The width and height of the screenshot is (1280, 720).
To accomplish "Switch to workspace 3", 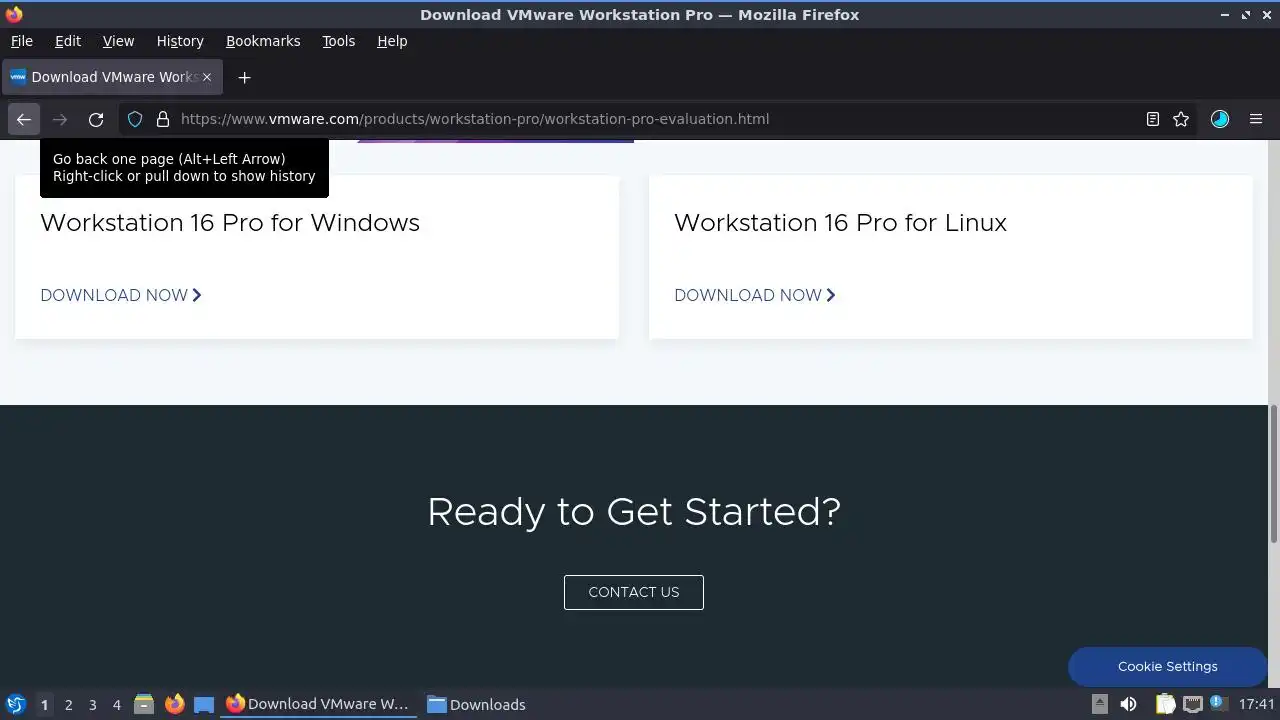I will 92,705.
